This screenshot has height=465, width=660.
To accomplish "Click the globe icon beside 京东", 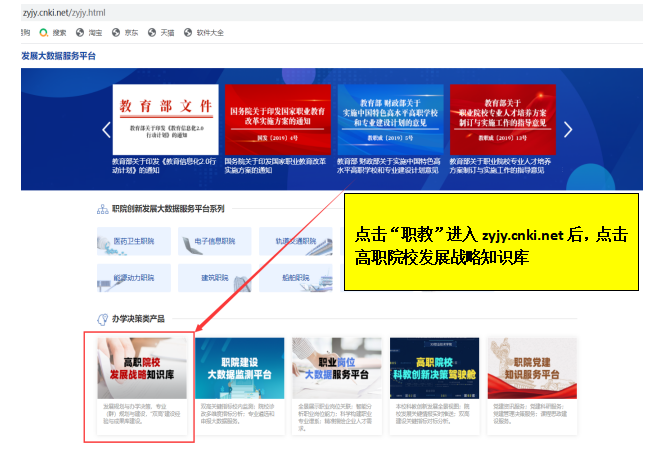I will (116, 32).
